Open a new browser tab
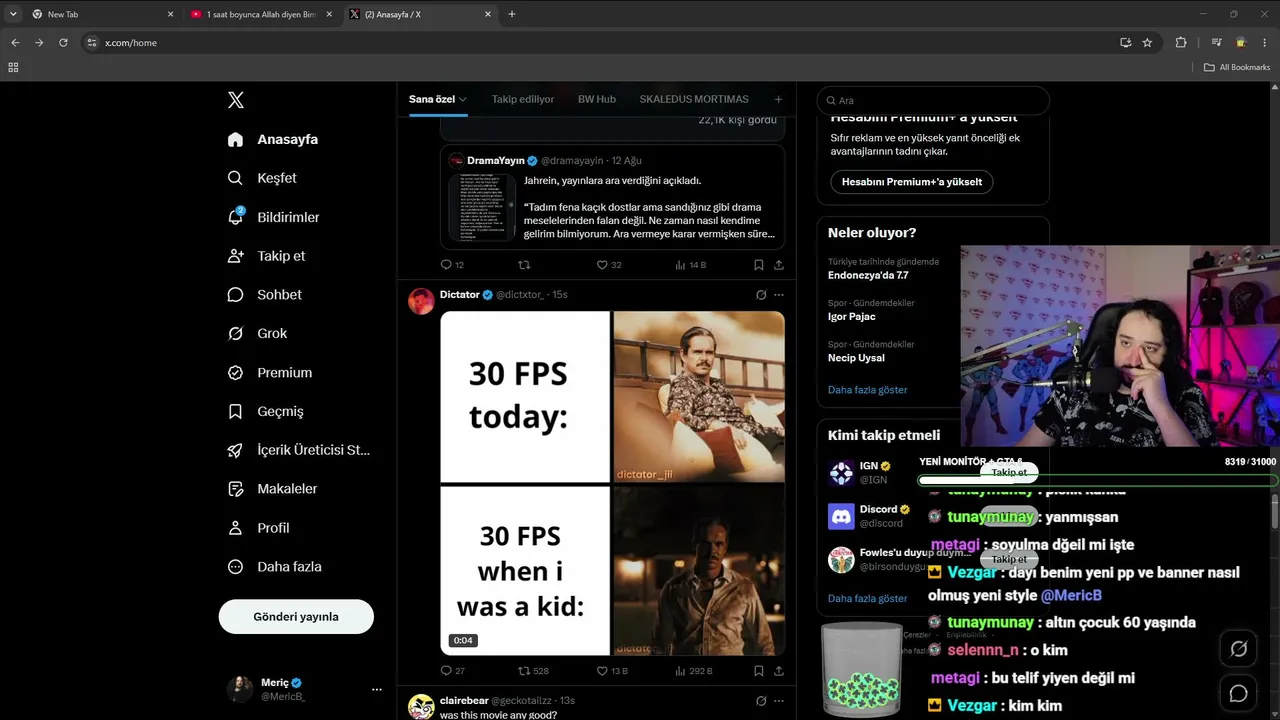The height and width of the screenshot is (720, 1280). tap(512, 14)
